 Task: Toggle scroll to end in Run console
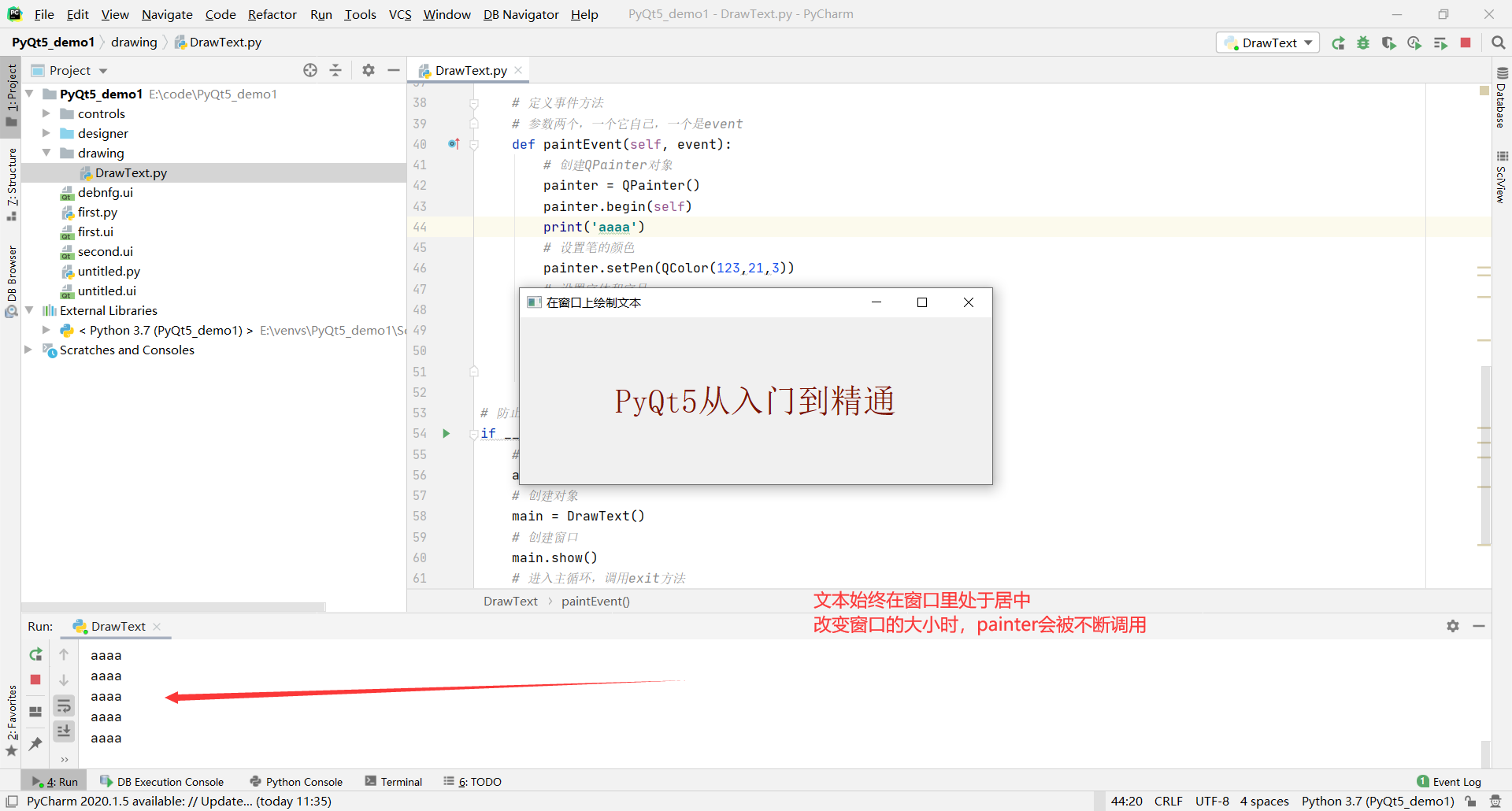(x=64, y=731)
